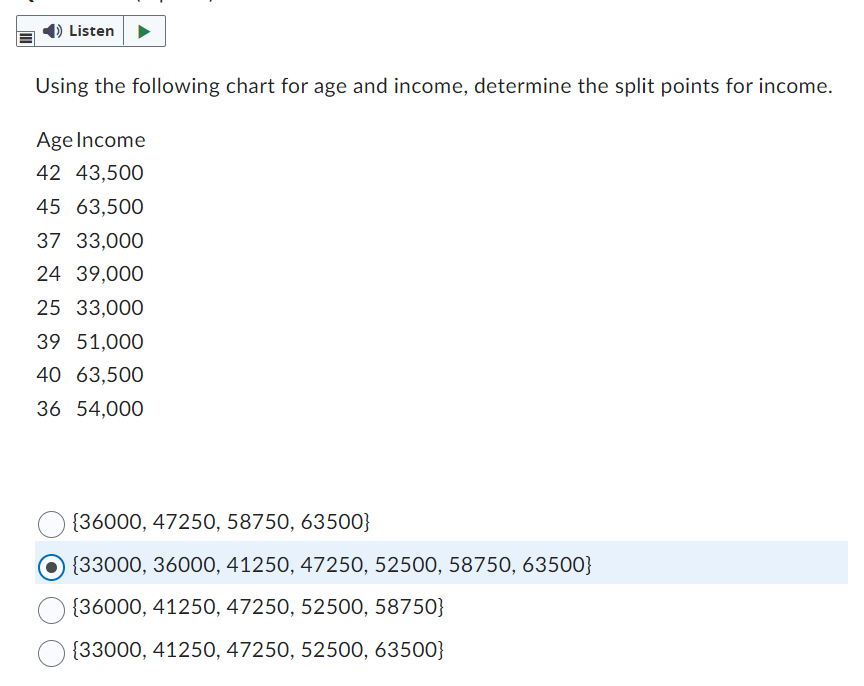864x686 pixels.
Task: Activate the audio playback speaker icon
Action: 51,31
